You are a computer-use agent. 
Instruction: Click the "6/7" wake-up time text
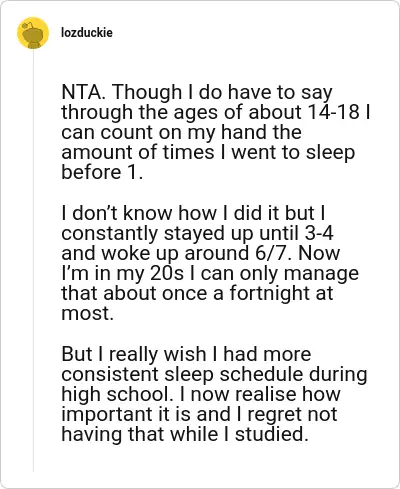click(x=274, y=253)
